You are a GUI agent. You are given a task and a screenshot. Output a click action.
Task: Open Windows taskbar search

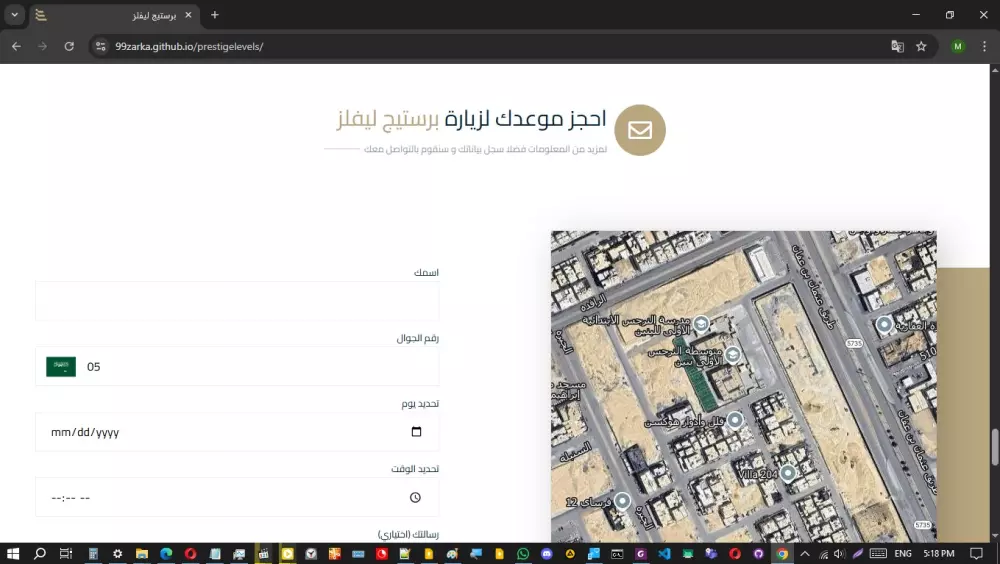(x=40, y=554)
